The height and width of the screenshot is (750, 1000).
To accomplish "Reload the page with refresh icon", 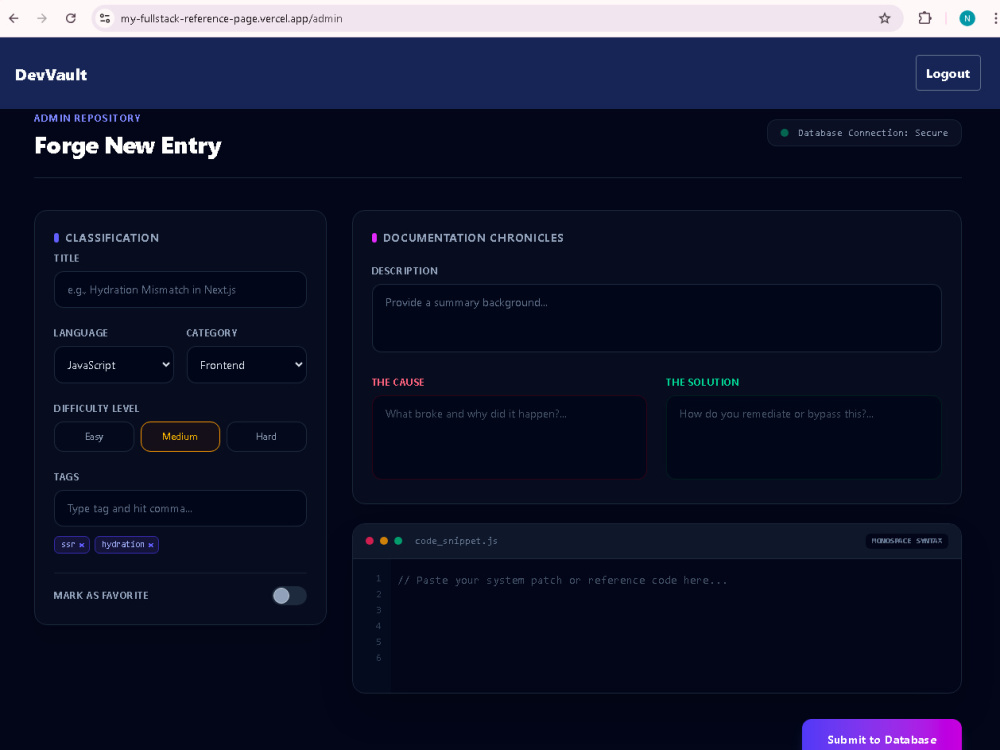I will [x=71, y=18].
